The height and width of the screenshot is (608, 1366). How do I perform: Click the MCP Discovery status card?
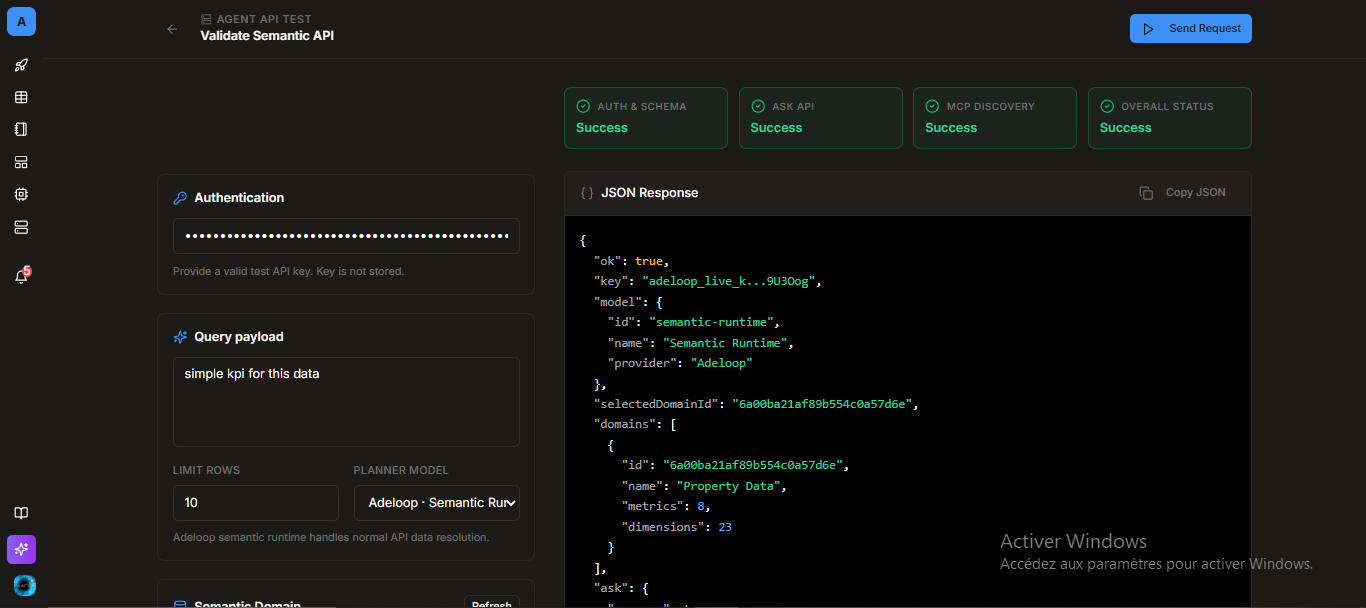click(x=995, y=118)
